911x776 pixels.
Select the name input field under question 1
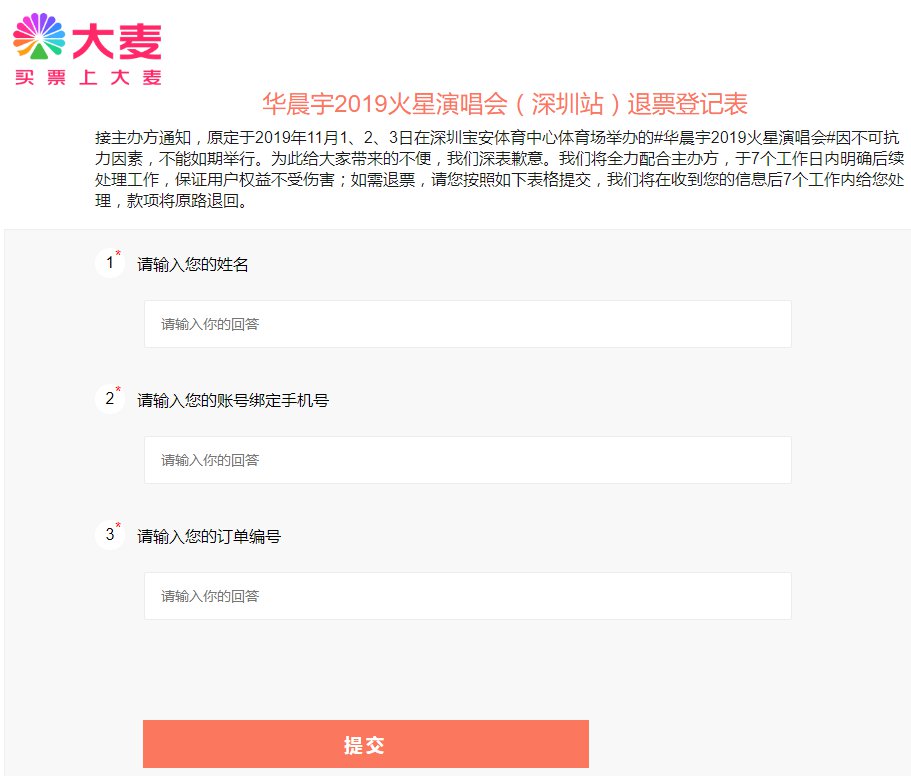(467, 323)
